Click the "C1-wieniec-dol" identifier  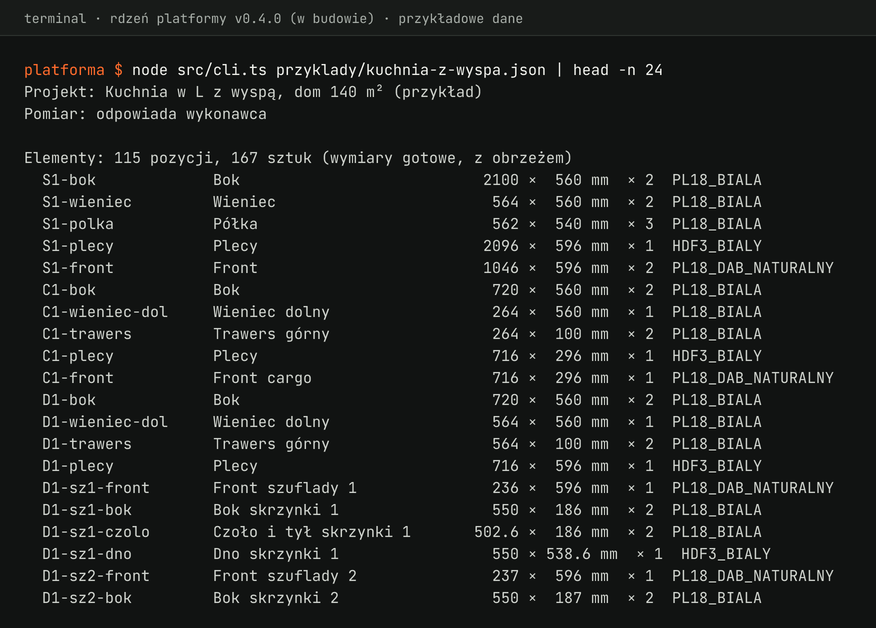(x=105, y=312)
